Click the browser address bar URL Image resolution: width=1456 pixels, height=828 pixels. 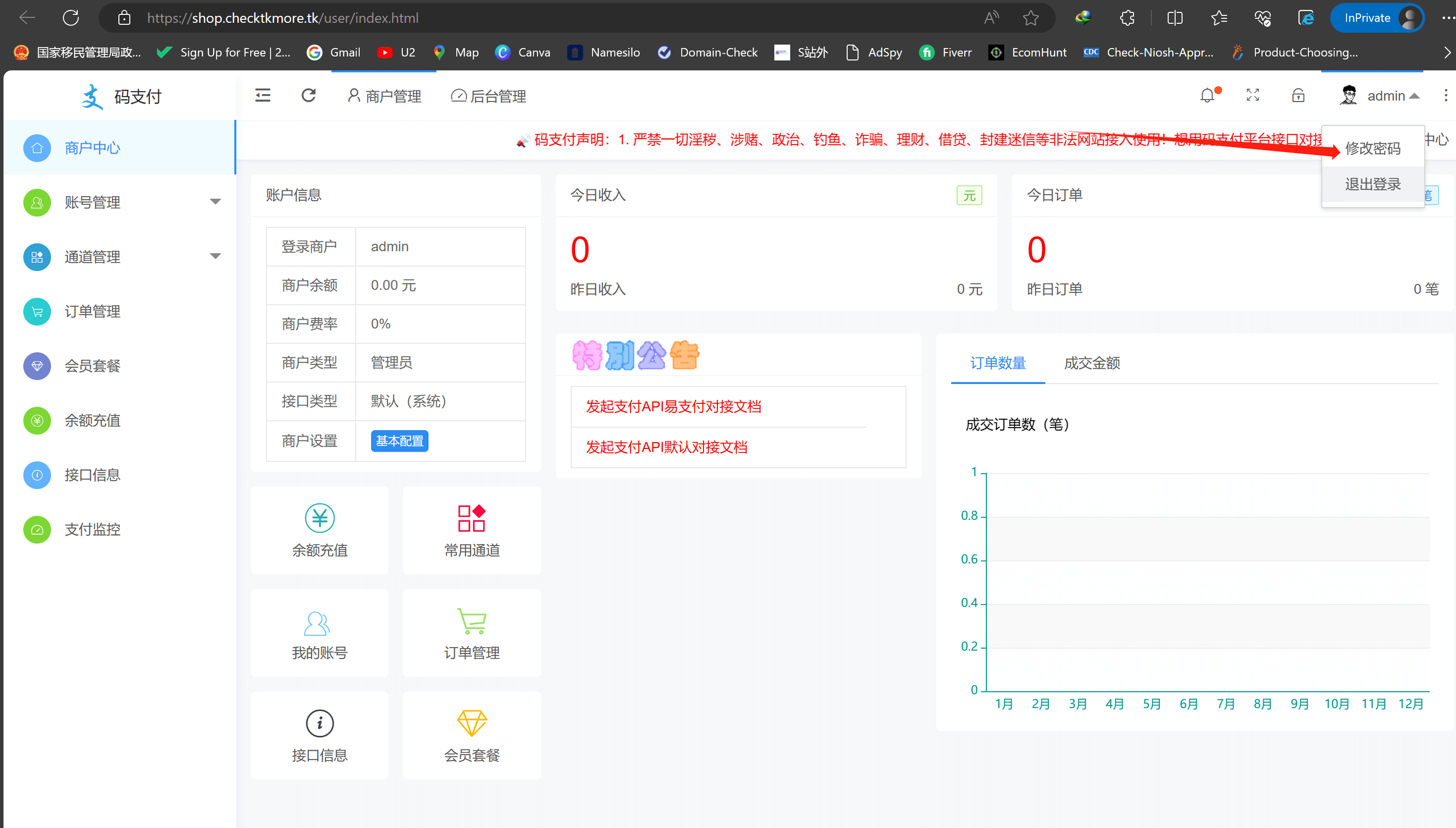pyautogui.click(x=283, y=18)
